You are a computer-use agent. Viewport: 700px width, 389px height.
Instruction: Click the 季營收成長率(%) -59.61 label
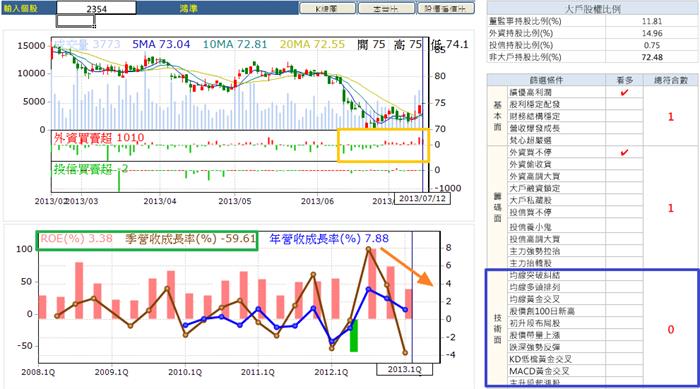[191, 238]
